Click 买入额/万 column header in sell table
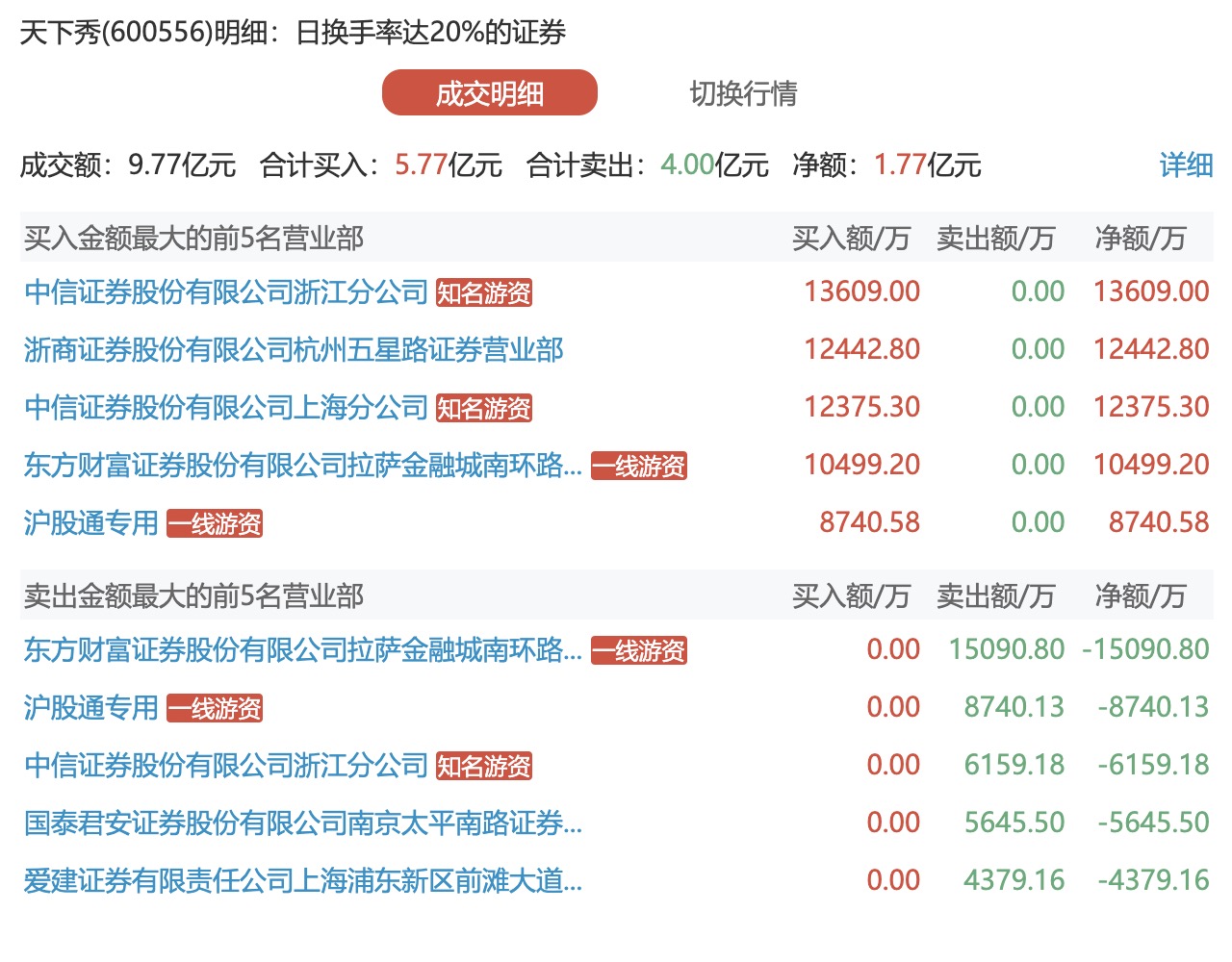Image resolution: width=1232 pixels, height=962 pixels. click(x=851, y=595)
